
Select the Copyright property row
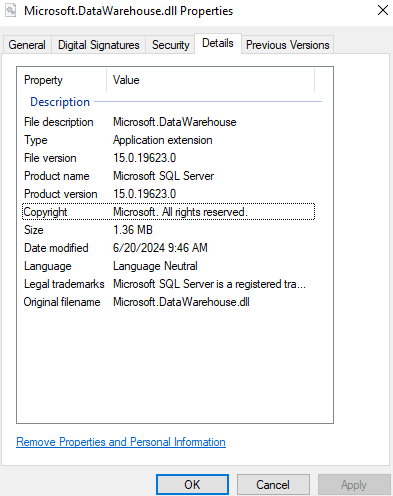[x=169, y=212]
